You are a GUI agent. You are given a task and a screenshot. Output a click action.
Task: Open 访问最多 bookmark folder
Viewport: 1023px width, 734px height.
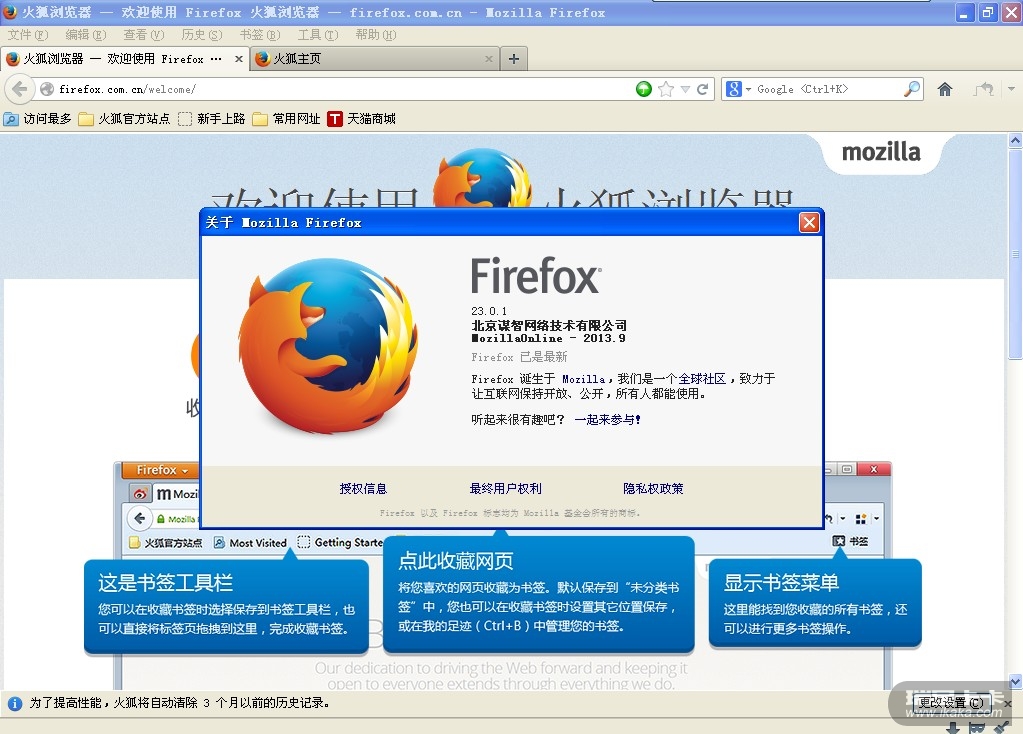click(38, 119)
